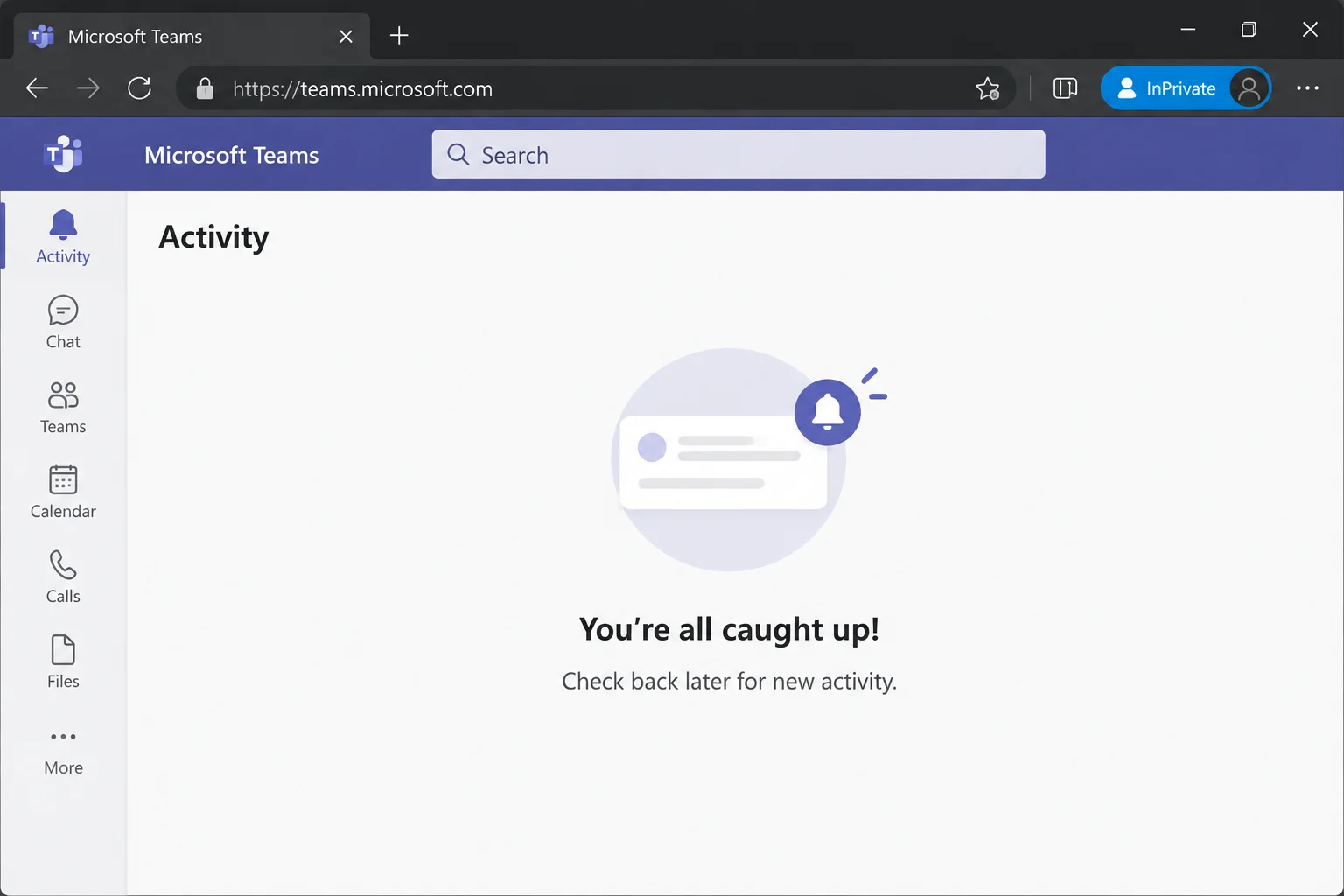View site info via the lock icon
This screenshot has height=896, width=1344.
[x=205, y=88]
